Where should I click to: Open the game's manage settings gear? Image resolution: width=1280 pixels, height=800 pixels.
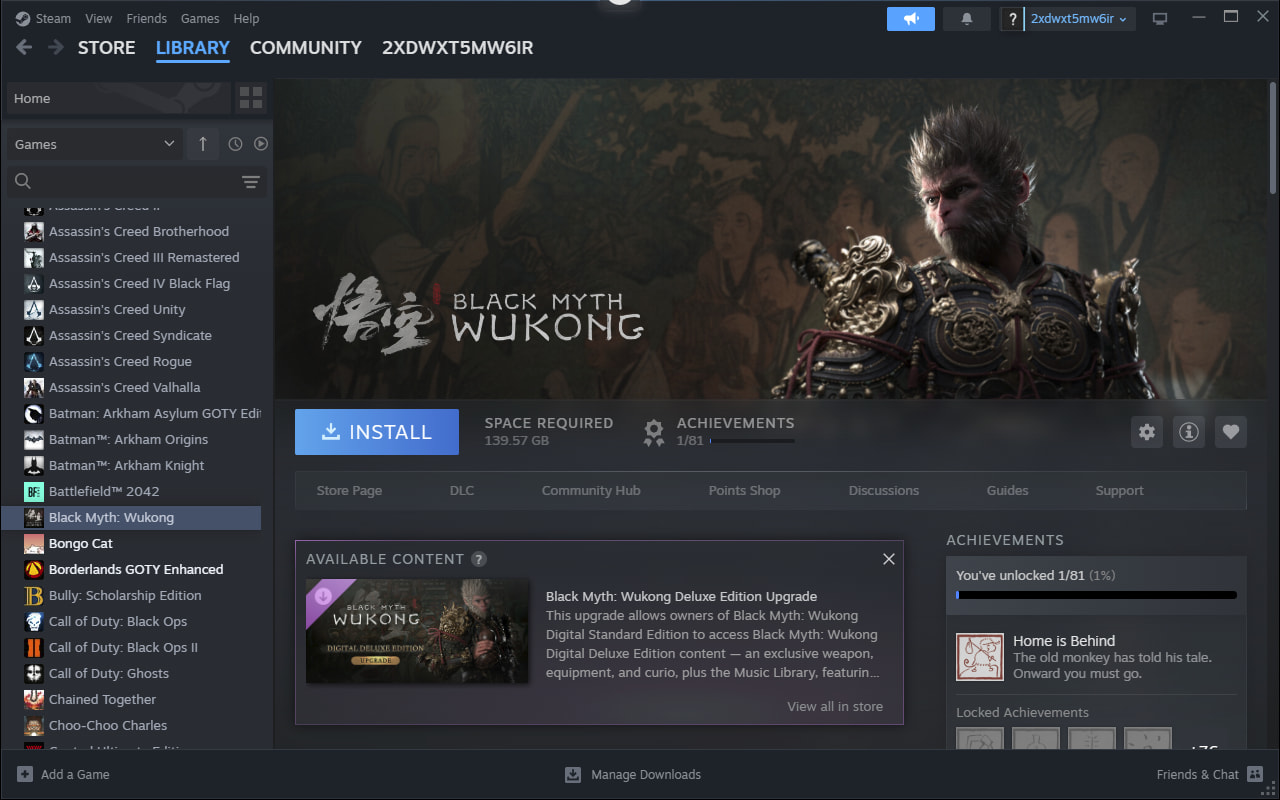(x=1147, y=432)
